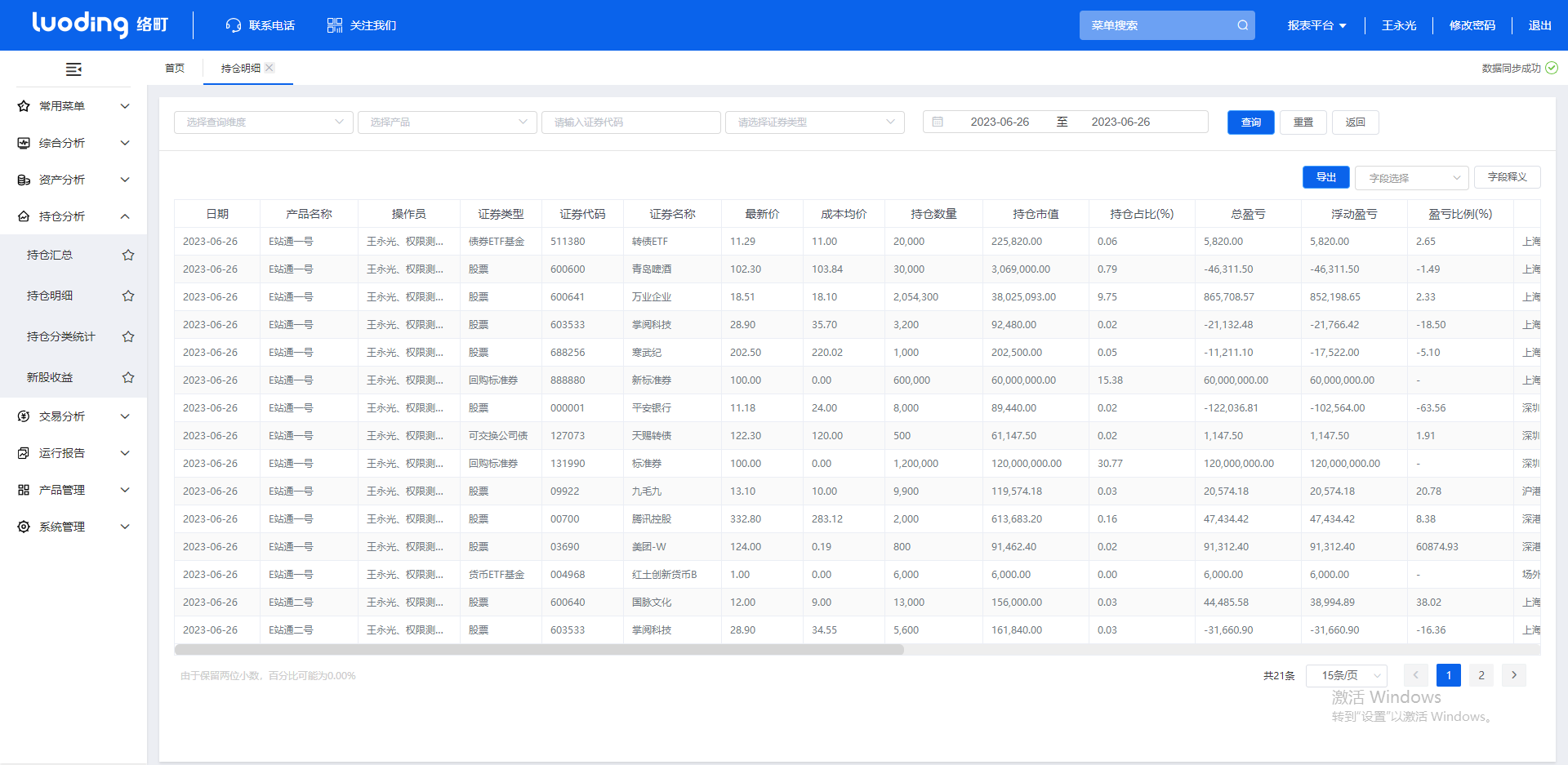The width and height of the screenshot is (1568, 765).
Task: Click the table horizontal scrollbar thumb
Action: tap(539, 650)
